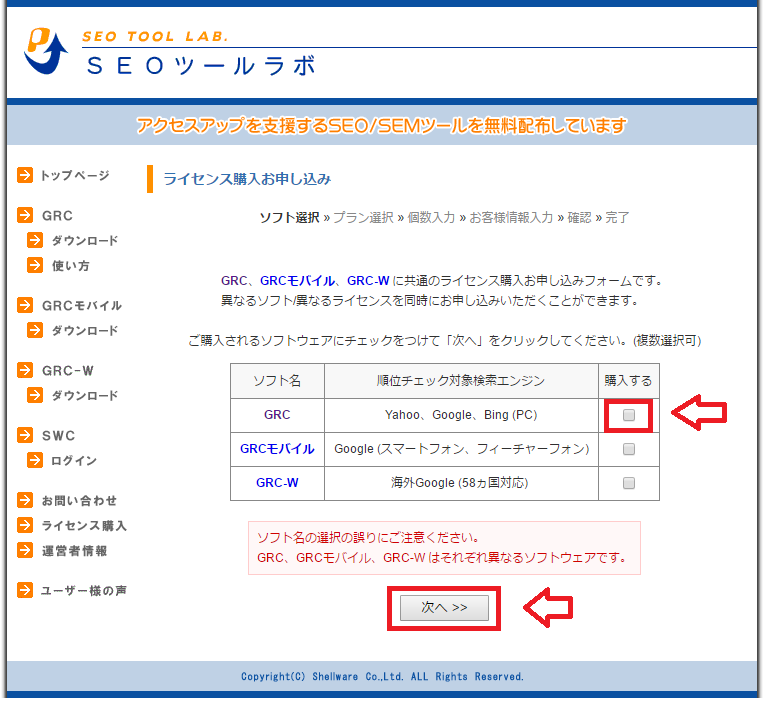Click arrow icon beside ユーザー様の声
Image resolution: width=765 pixels, height=703 pixels.
25,590
